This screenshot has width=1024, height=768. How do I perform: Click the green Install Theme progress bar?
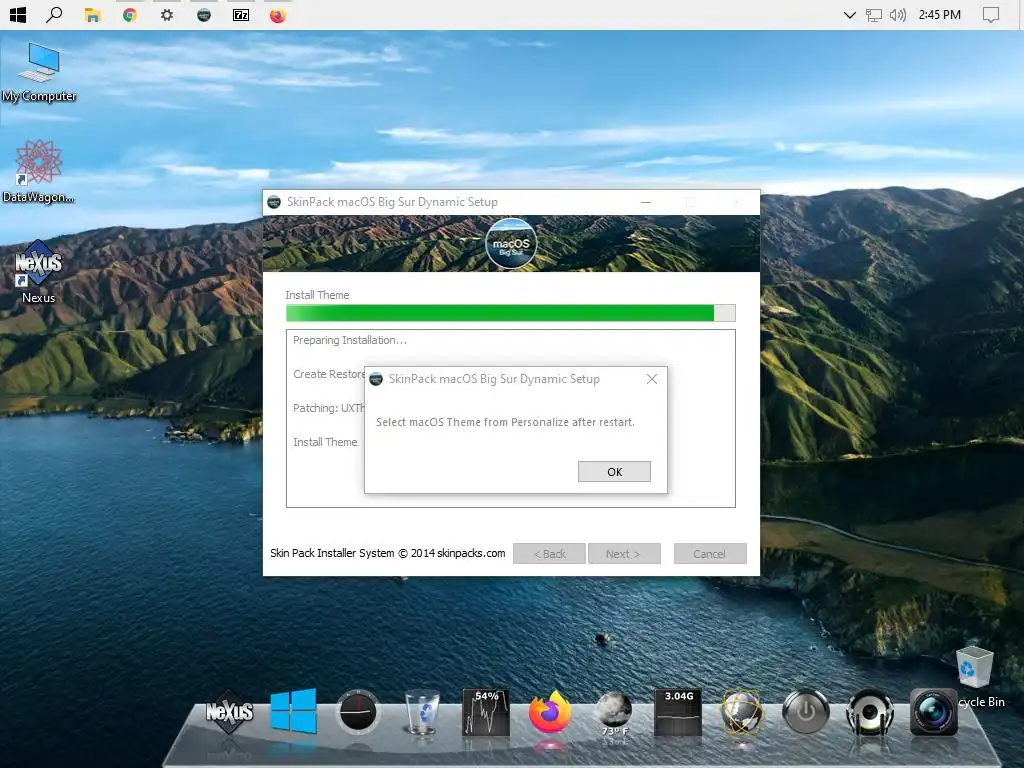[511, 313]
